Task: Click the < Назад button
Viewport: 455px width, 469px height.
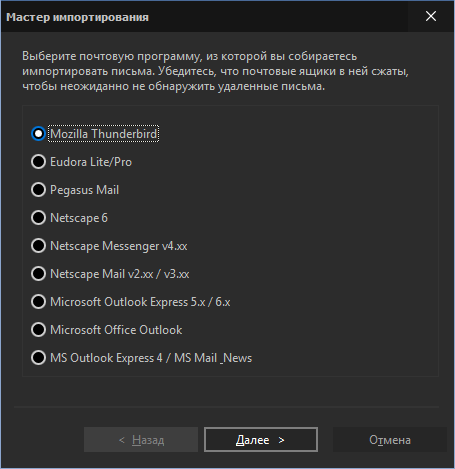Action: [141, 440]
